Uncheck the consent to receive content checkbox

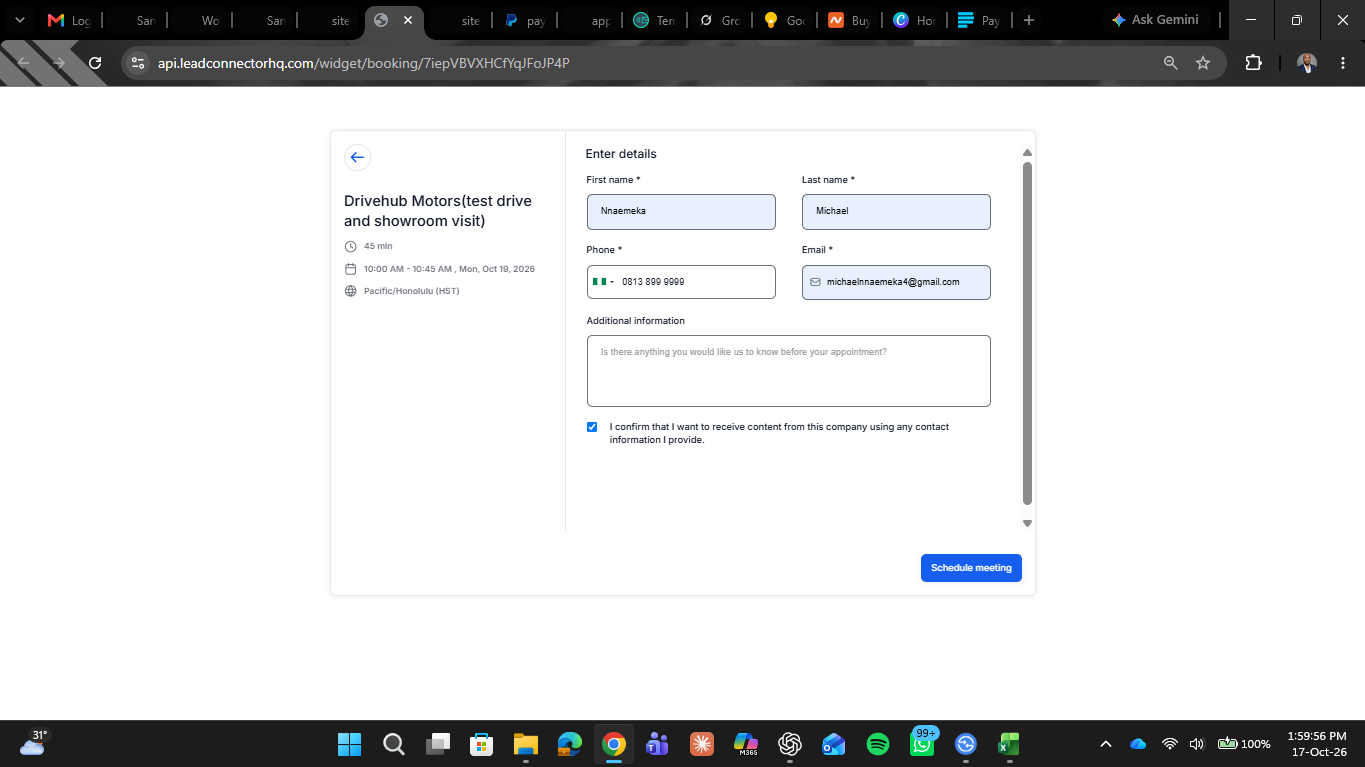[592, 427]
